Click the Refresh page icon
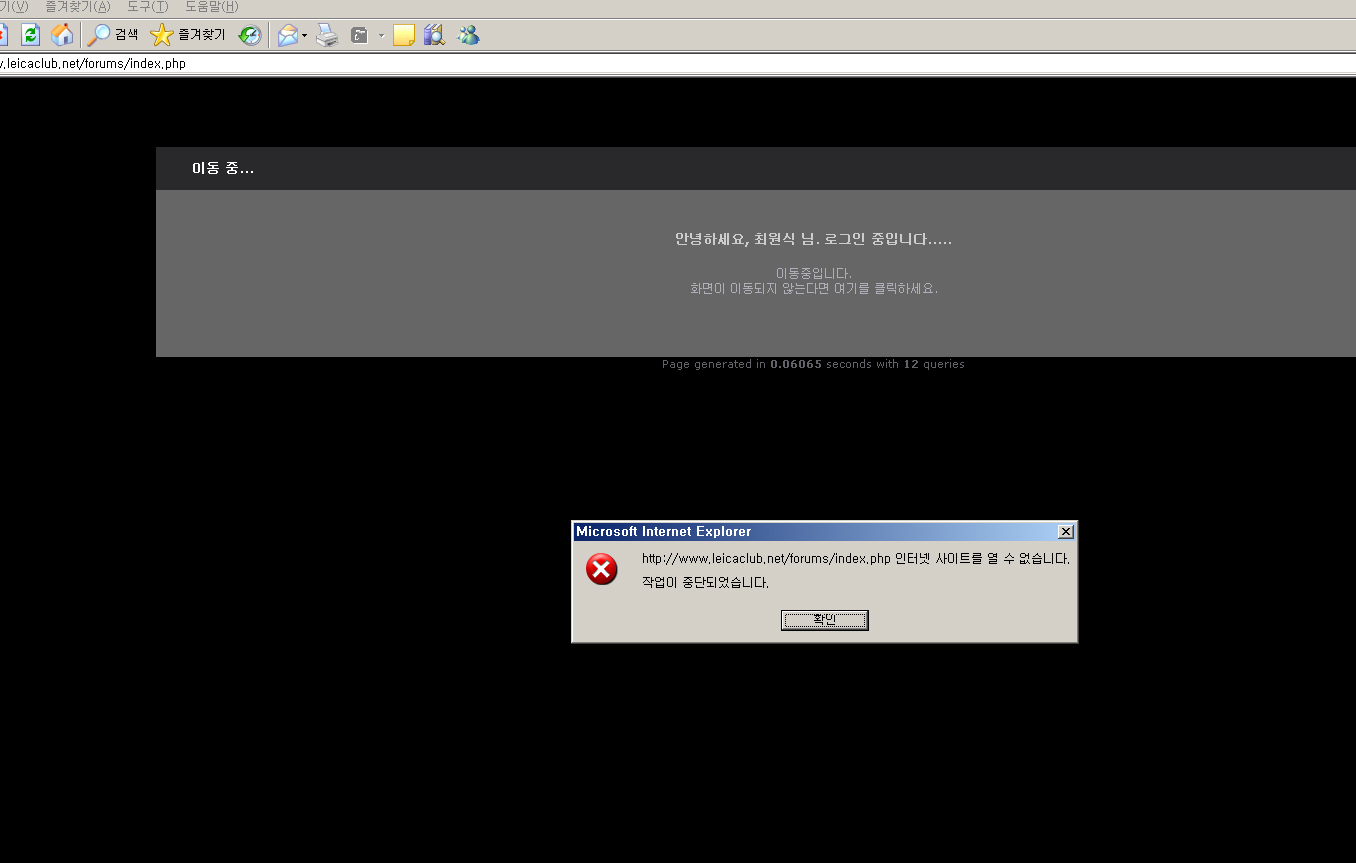The image size is (1356, 863). point(30,35)
